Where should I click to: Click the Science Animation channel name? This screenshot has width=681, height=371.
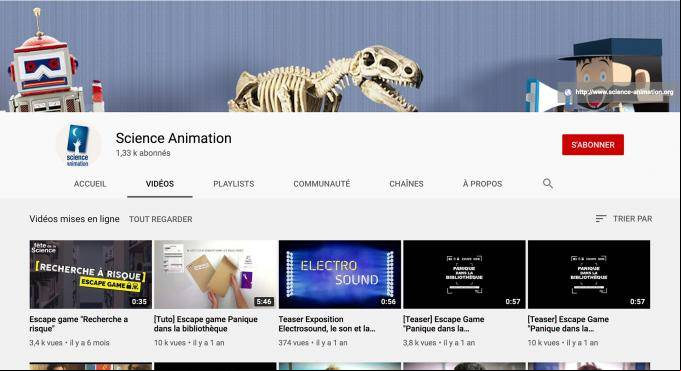click(x=174, y=138)
